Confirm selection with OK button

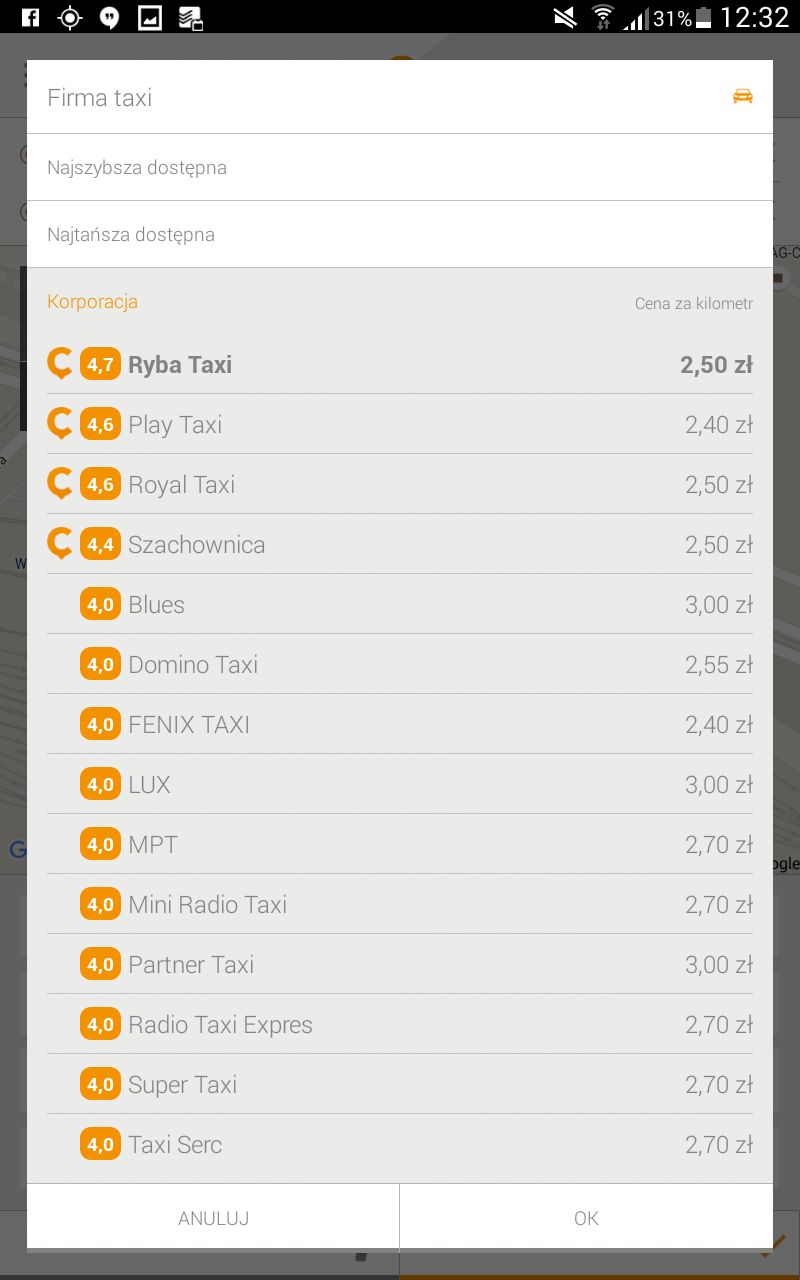point(586,1217)
